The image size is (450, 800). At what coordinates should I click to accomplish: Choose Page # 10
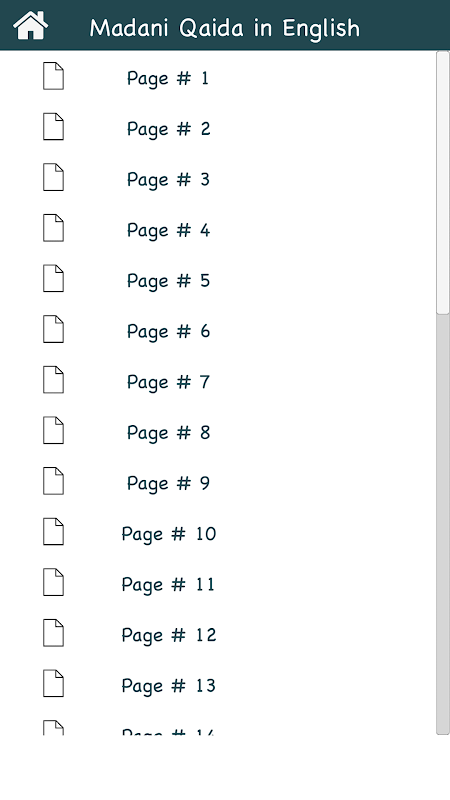pyautogui.click(x=169, y=534)
